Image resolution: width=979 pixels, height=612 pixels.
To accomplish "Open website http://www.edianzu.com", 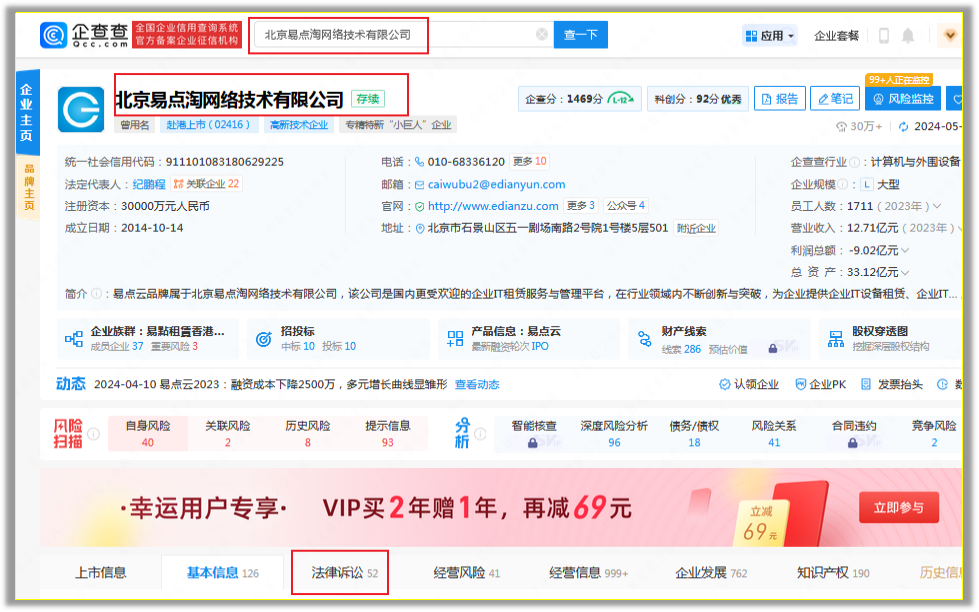I will point(493,206).
